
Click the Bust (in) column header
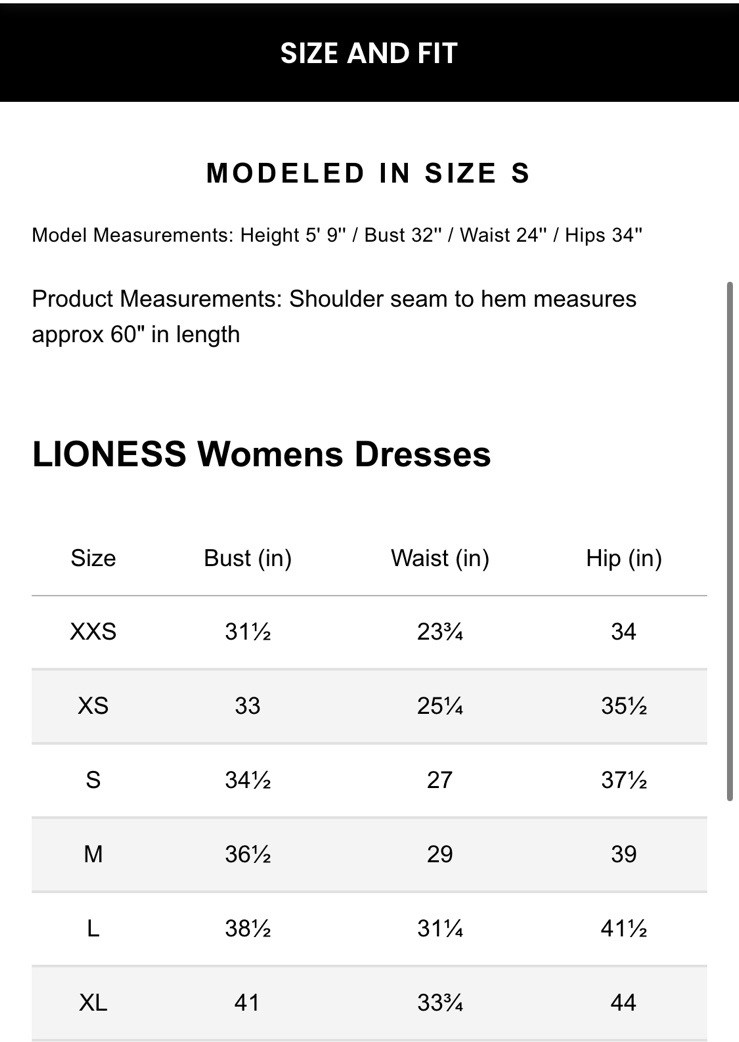click(x=247, y=558)
